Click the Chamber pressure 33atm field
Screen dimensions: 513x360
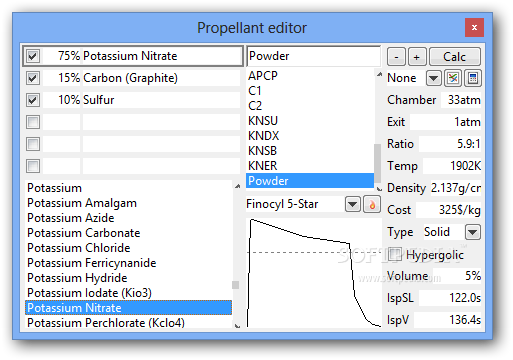[x=461, y=100]
